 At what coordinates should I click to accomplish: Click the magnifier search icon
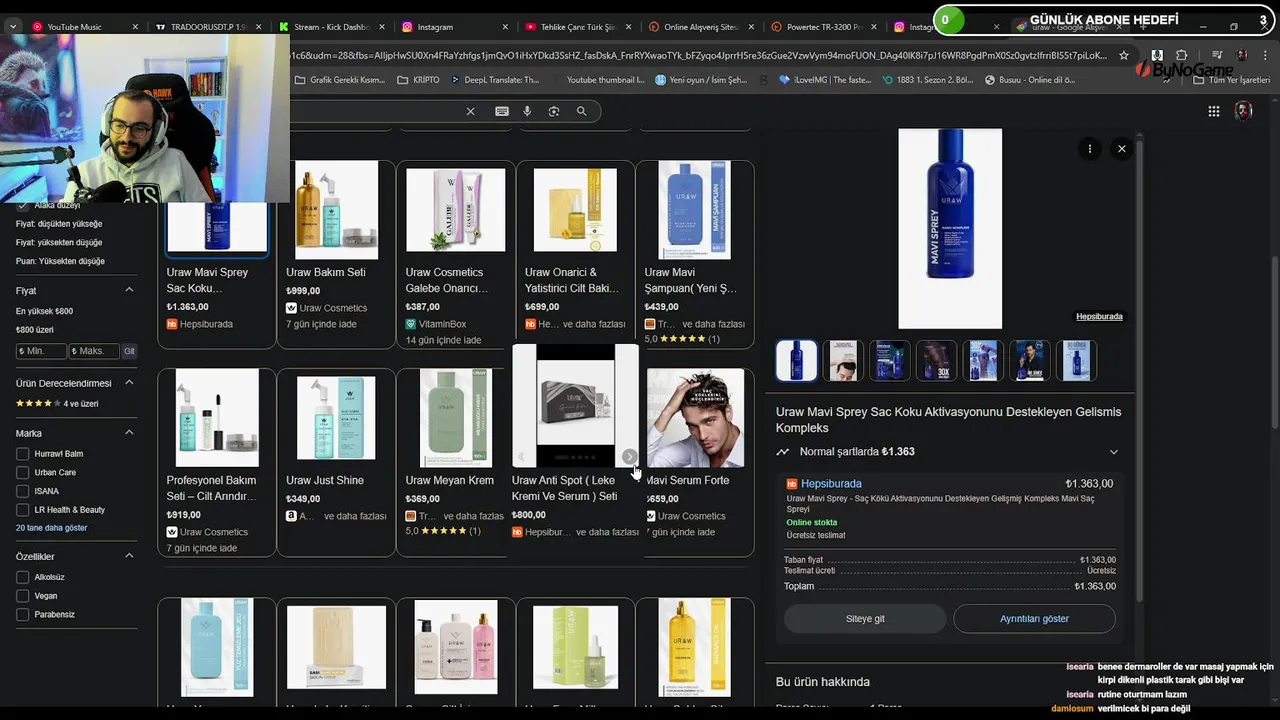pos(581,111)
